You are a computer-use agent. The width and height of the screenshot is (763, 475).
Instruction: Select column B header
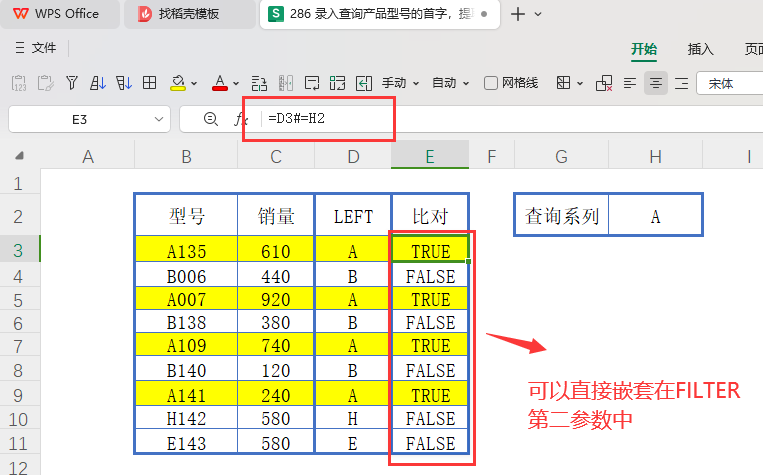coord(186,157)
